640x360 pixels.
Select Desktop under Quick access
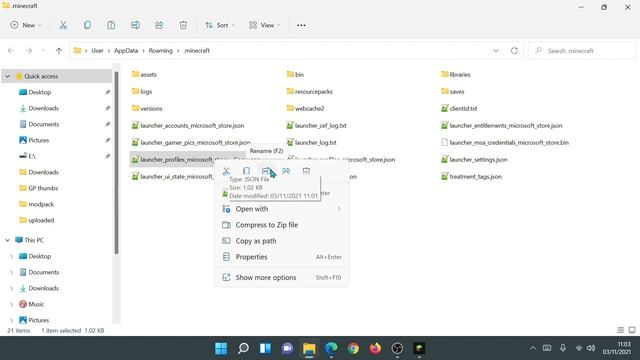tap(40, 92)
